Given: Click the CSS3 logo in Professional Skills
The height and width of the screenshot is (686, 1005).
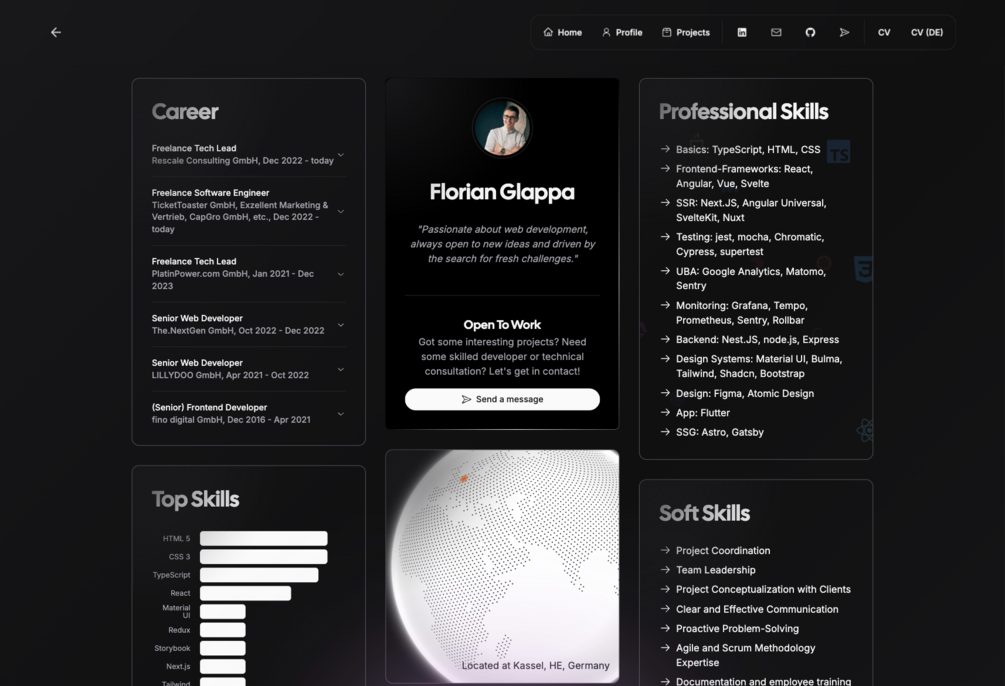Looking at the screenshot, I should pos(863,269).
